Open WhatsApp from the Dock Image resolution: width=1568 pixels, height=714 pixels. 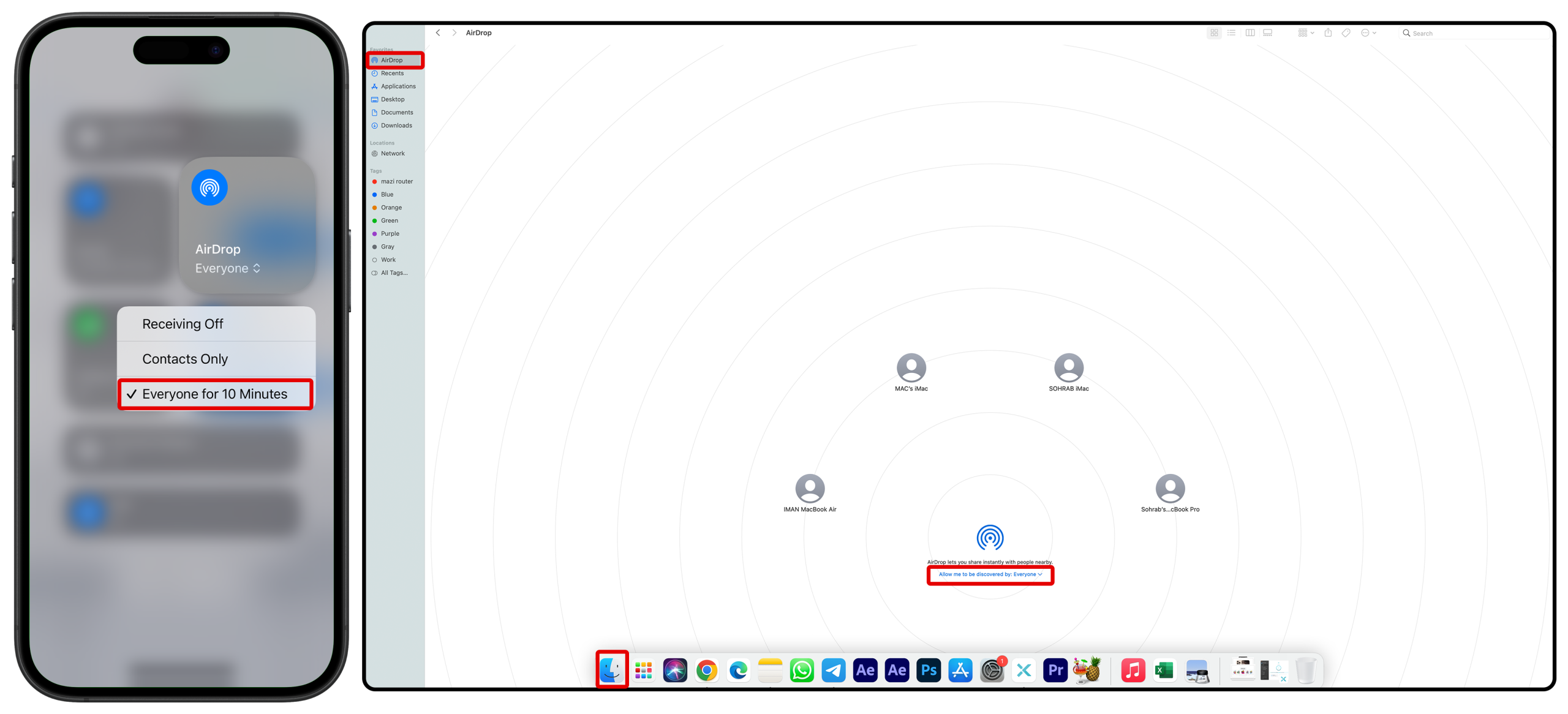tap(801, 670)
